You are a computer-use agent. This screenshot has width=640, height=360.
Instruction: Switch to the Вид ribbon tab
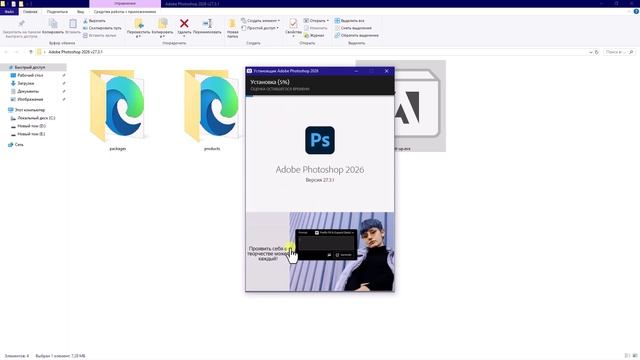point(80,12)
